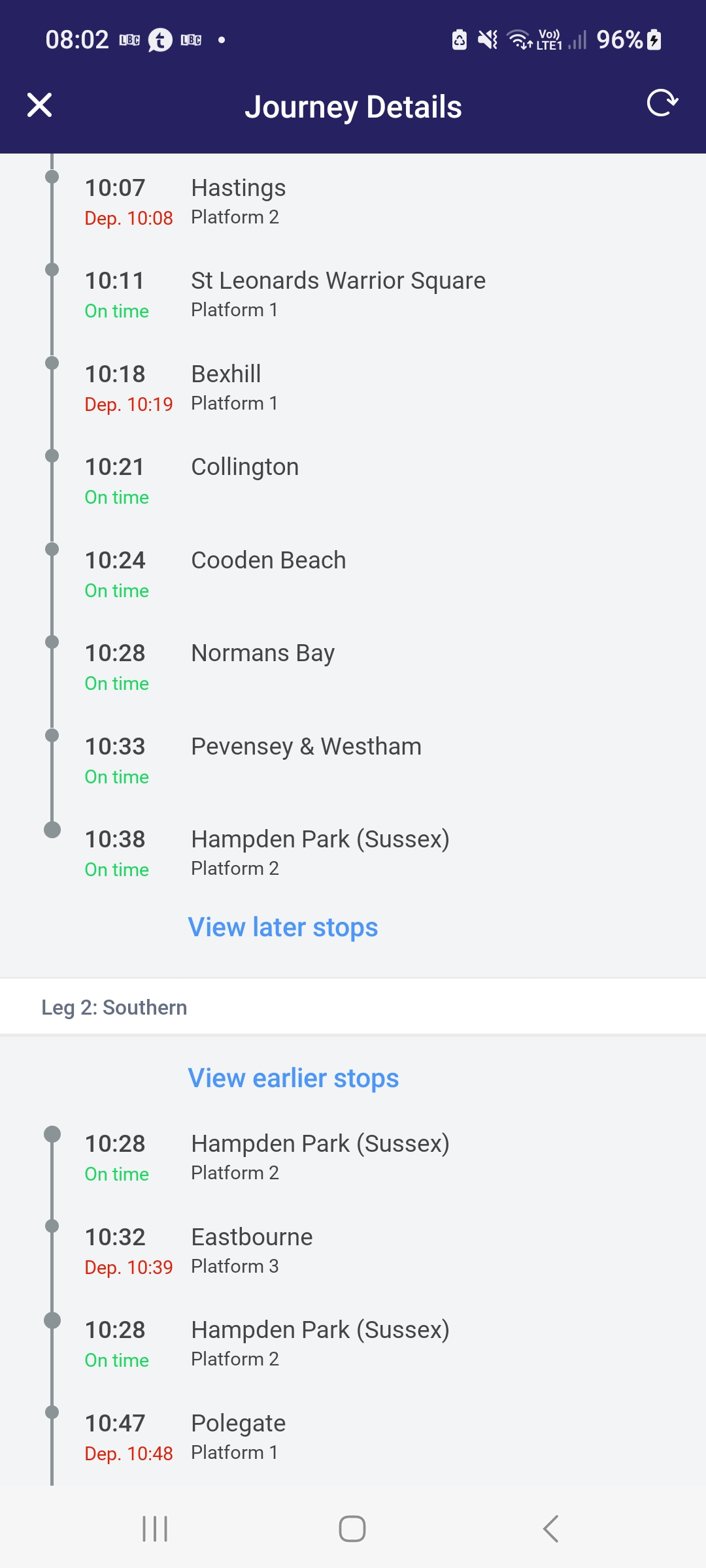
Task: Expand View earlier stops link
Action: pyautogui.click(x=293, y=1078)
